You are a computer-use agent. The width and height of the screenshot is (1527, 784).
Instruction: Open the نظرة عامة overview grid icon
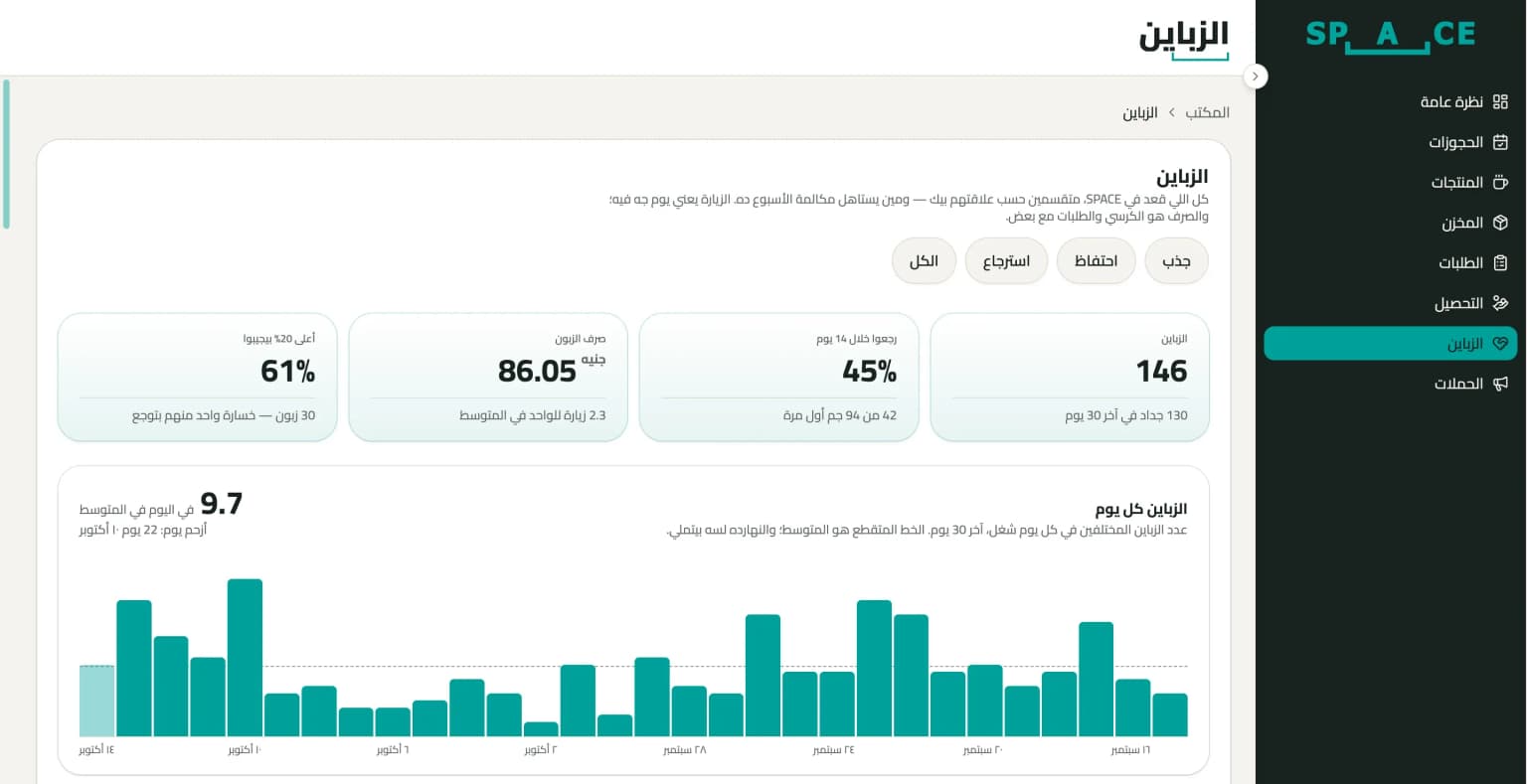(1500, 101)
